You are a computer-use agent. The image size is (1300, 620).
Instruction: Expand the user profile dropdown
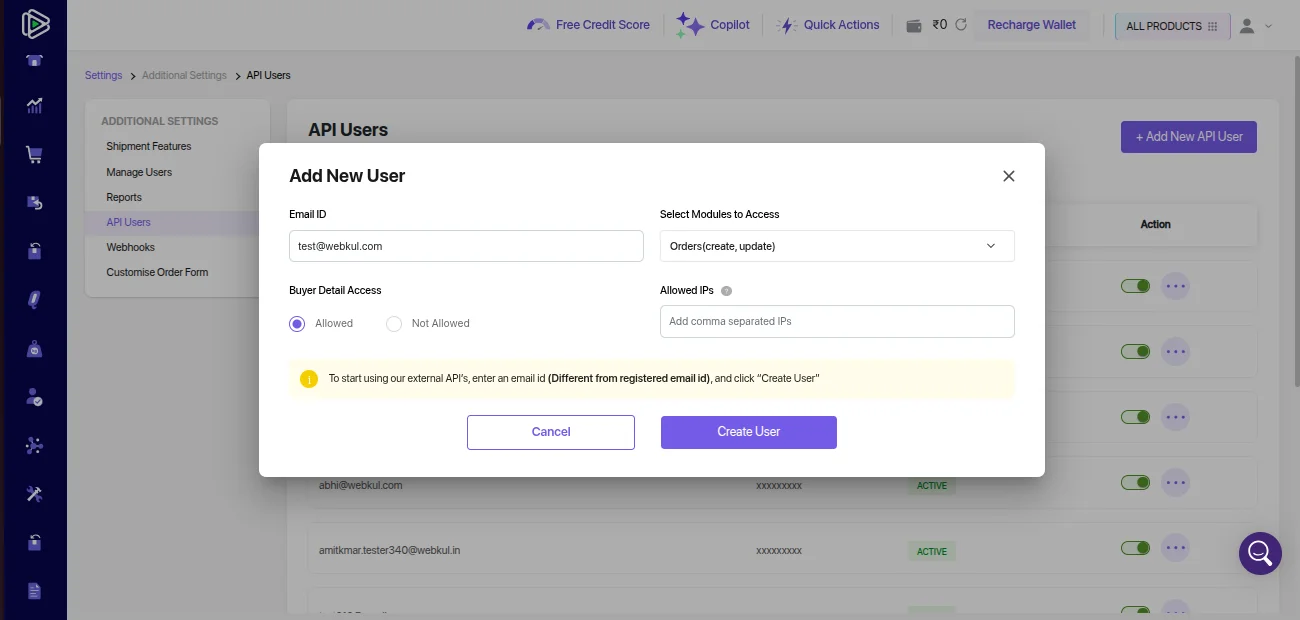1254,26
